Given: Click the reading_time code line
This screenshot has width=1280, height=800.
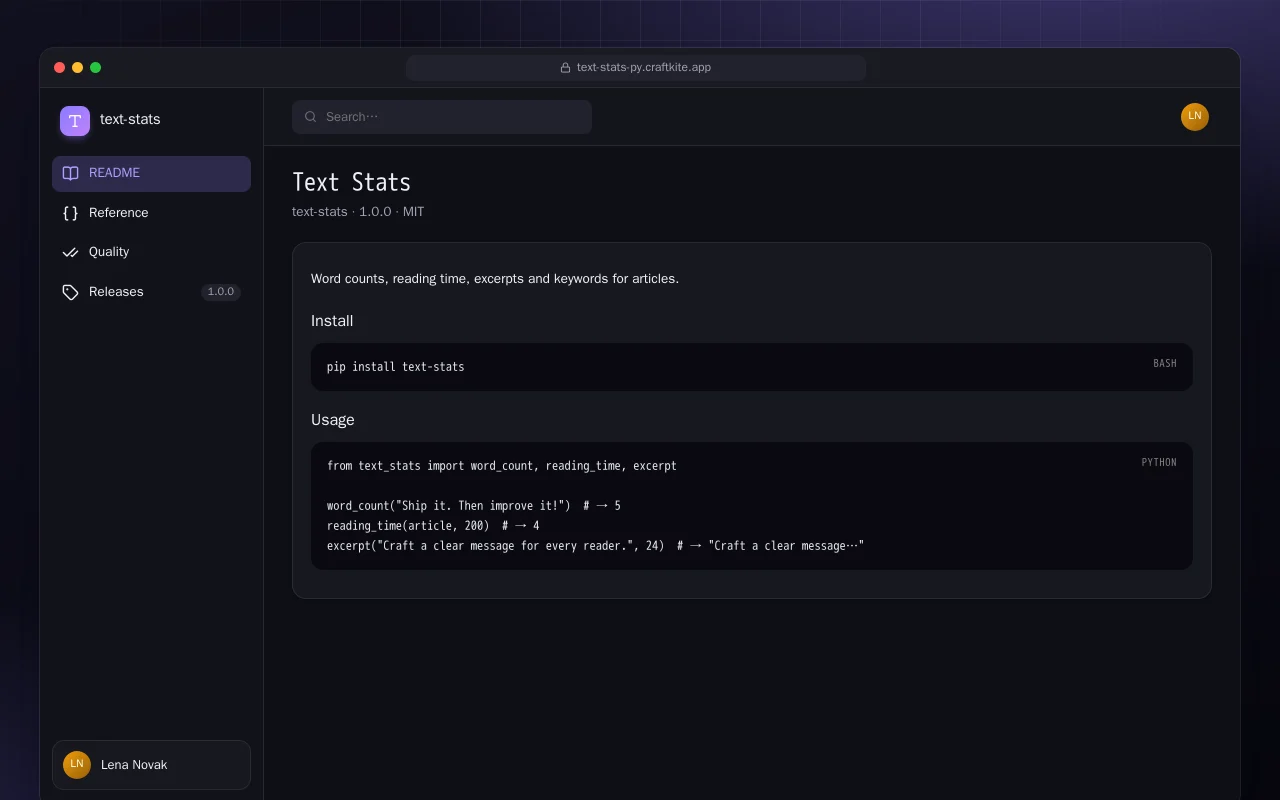Looking at the screenshot, I should pyautogui.click(x=433, y=526).
